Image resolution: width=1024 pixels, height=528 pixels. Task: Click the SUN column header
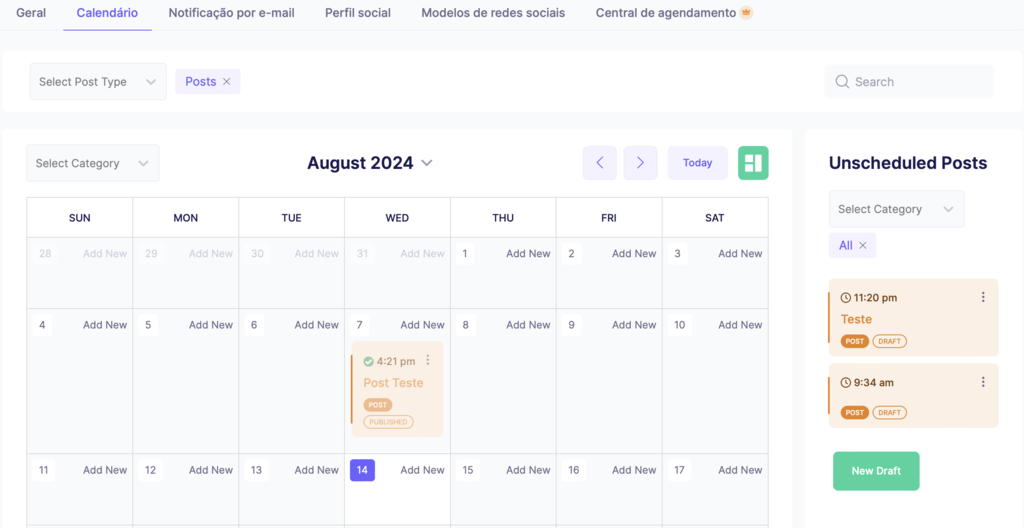(80, 218)
